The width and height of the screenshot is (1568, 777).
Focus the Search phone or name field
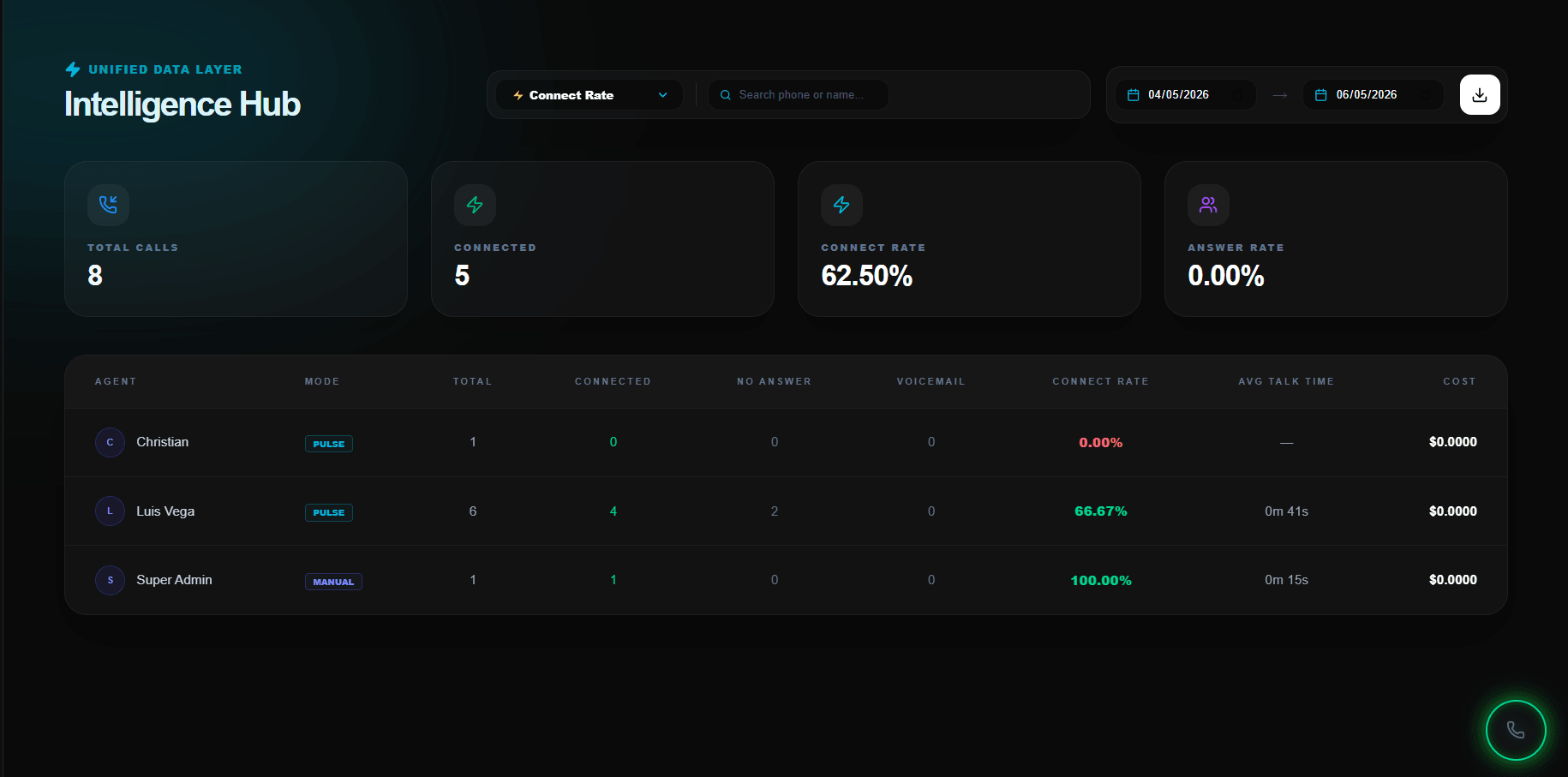(798, 95)
